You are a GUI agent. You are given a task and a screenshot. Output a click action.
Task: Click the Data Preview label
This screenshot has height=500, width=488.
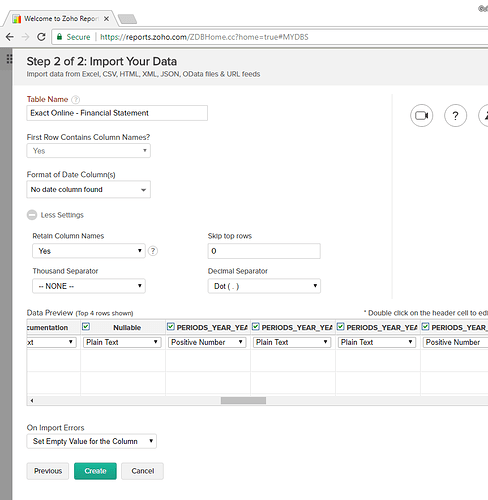[x=50, y=313]
